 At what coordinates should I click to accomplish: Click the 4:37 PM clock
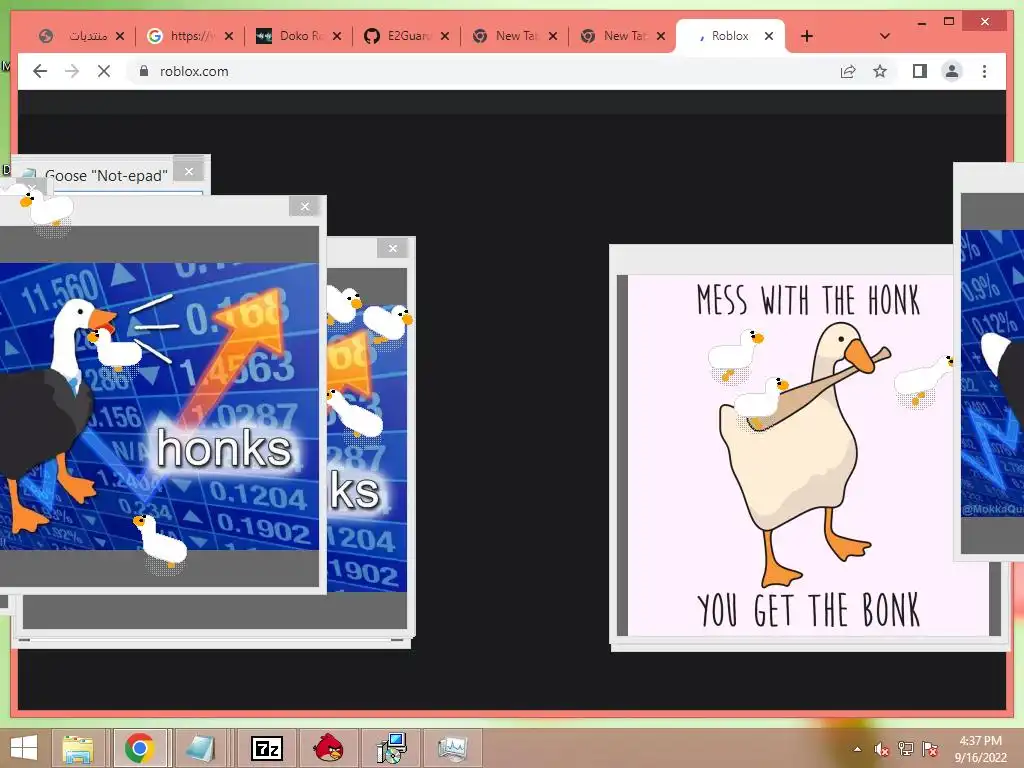coord(980,741)
